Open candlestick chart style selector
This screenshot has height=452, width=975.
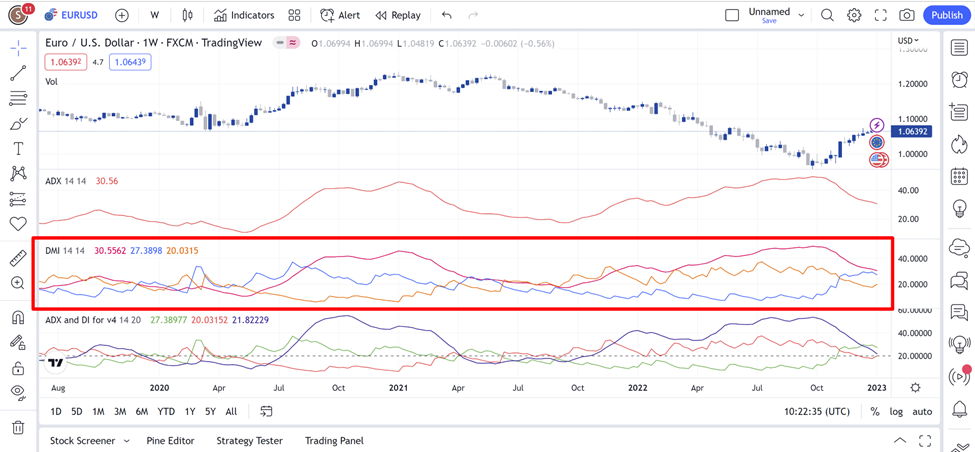pyautogui.click(x=188, y=15)
